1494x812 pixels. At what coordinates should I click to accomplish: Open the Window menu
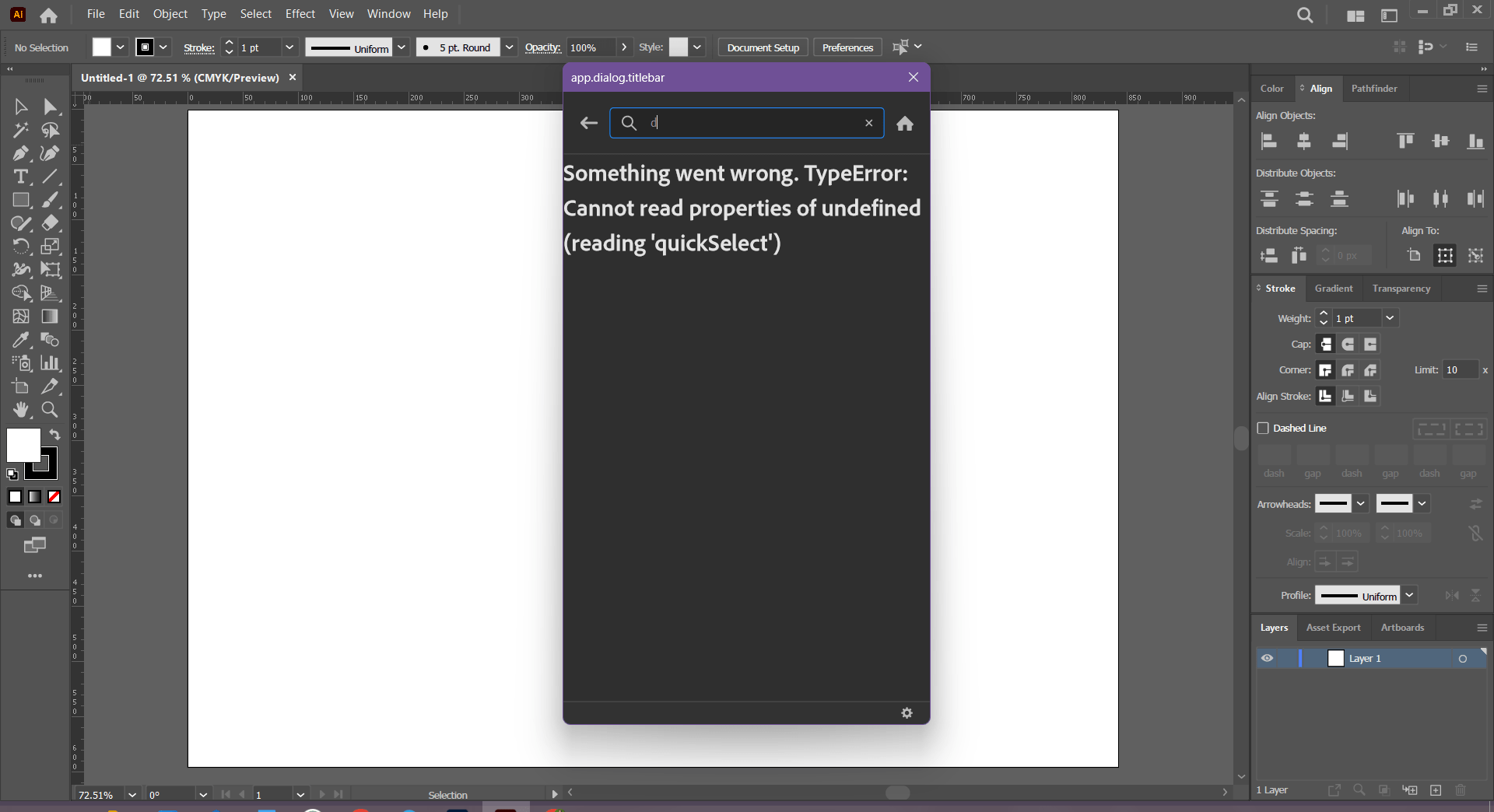pyautogui.click(x=388, y=13)
